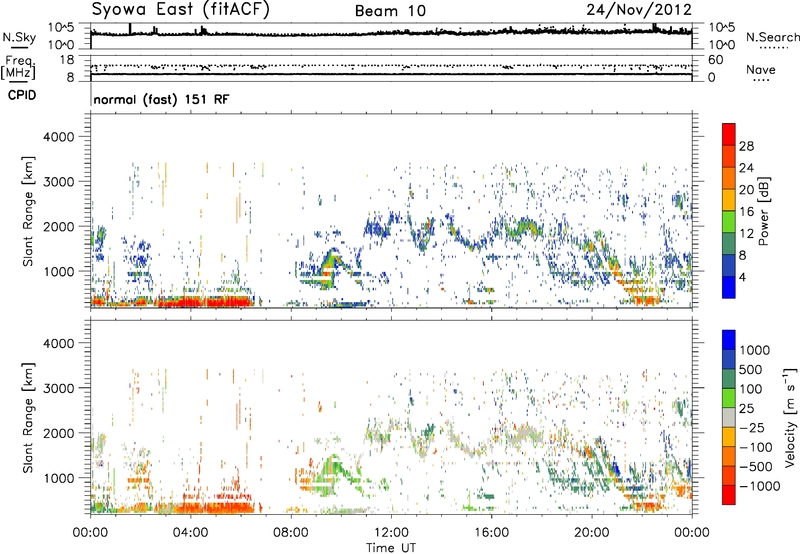Click the '500' label on Velocity colorbar
The width and height of the screenshot is (800, 554).
coord(751,369)
